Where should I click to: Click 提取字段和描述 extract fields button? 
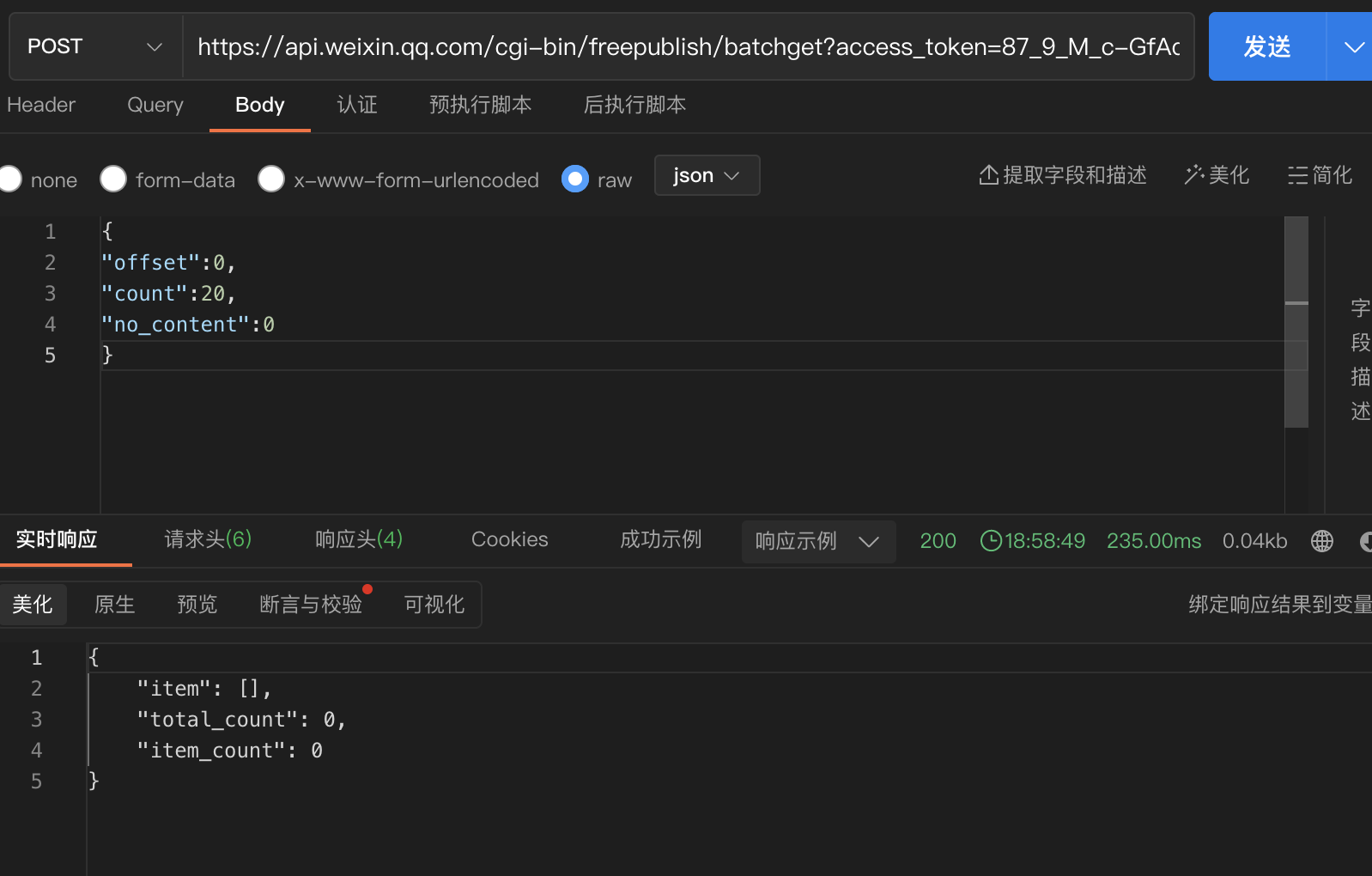tap(1063, 175)
